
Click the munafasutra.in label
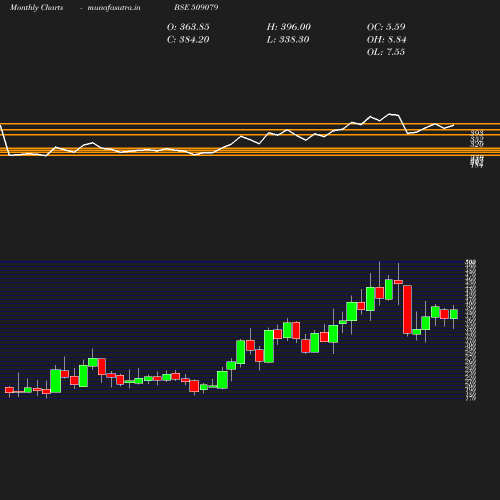point(114,8)
